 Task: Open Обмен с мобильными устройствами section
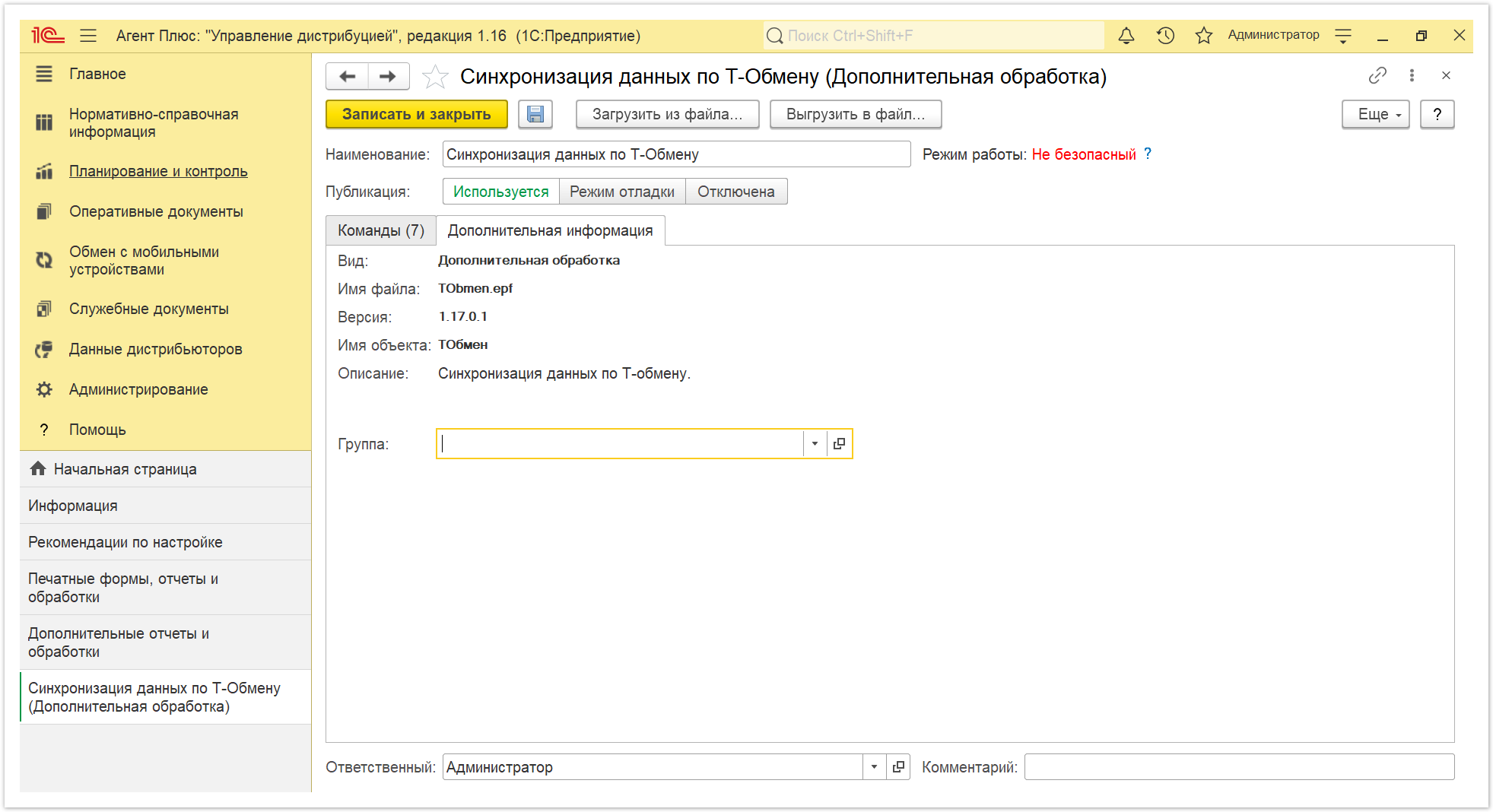pyautogui.click(x=144, y=260)
